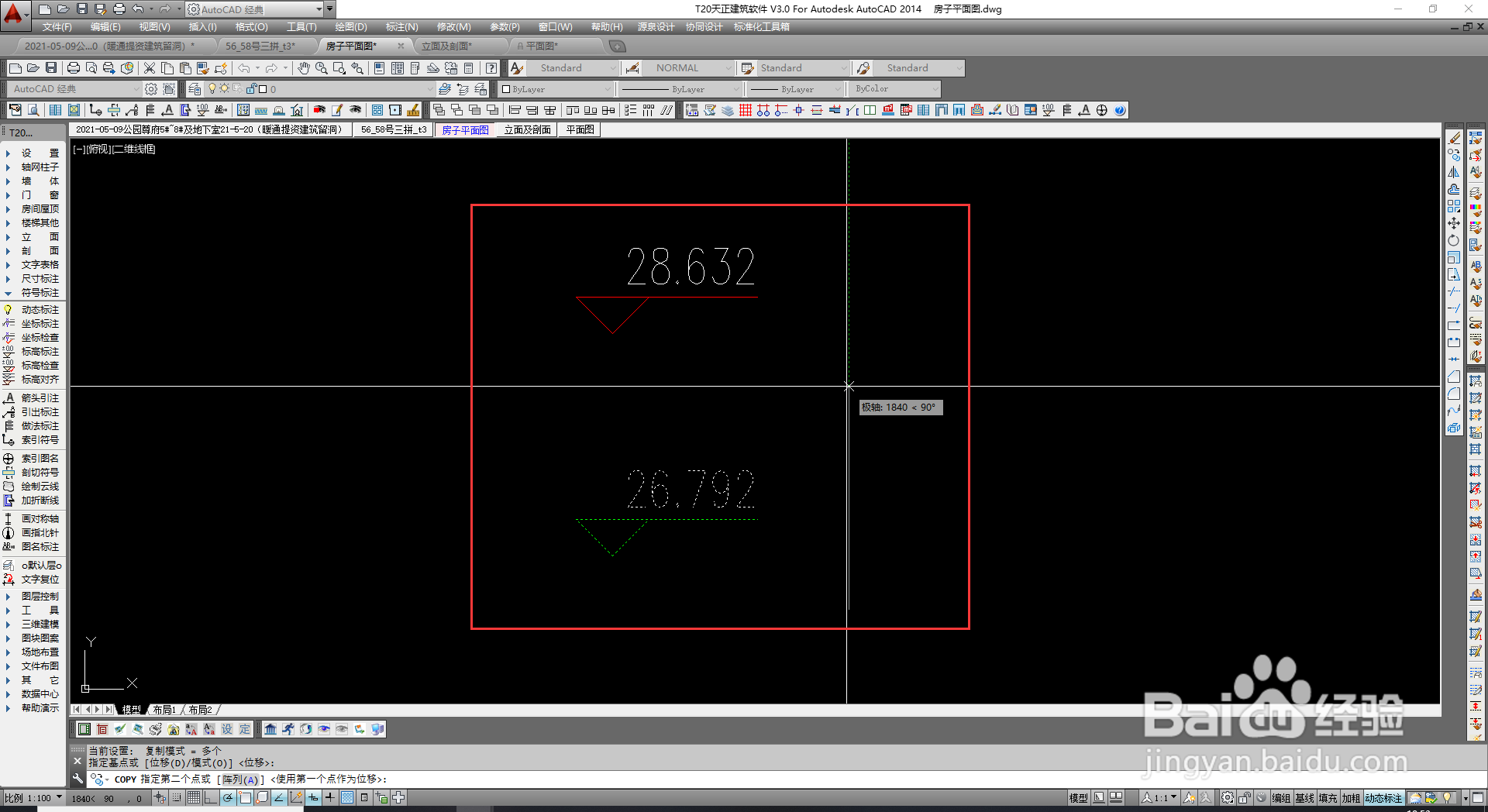Click the ByLayer color white swatch
The height and width of the screenshot is (812, 1488).
(x=506, y=89)
